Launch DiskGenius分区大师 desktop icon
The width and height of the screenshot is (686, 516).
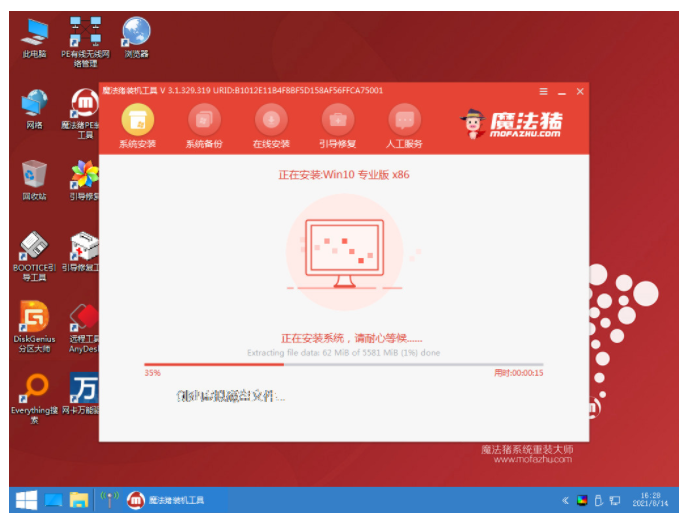tap(34, 327)
